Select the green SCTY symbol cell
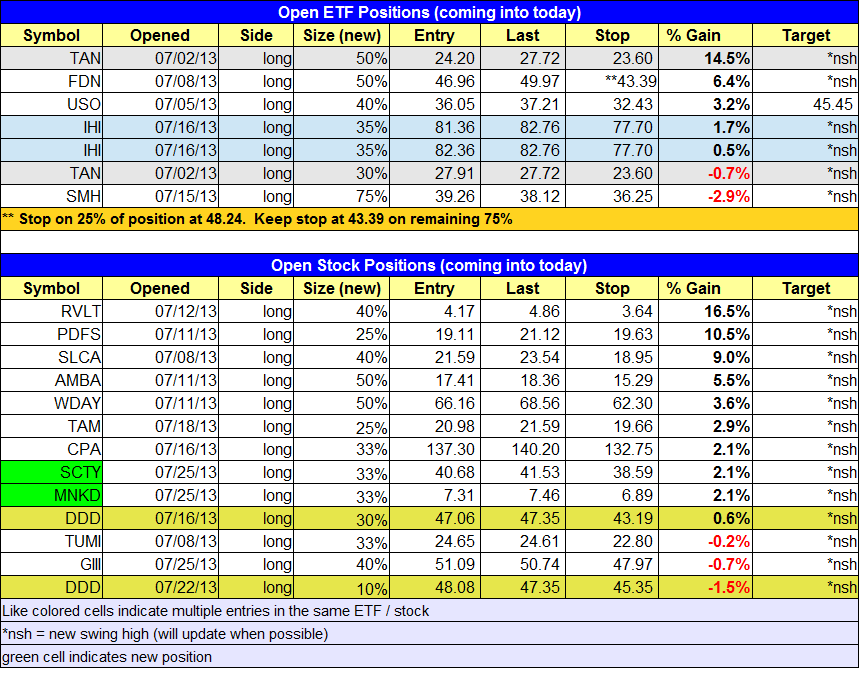Screen dimensions: 864x693 pos(52,473)
